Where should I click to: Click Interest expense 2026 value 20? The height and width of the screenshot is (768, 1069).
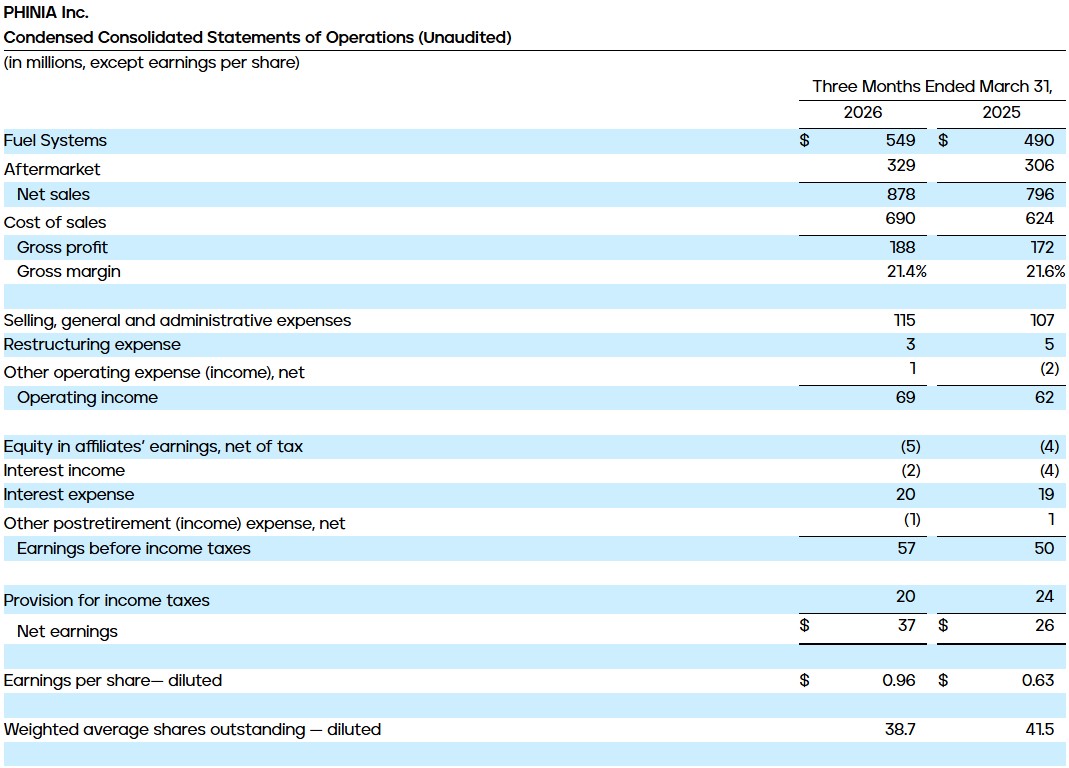905,494
